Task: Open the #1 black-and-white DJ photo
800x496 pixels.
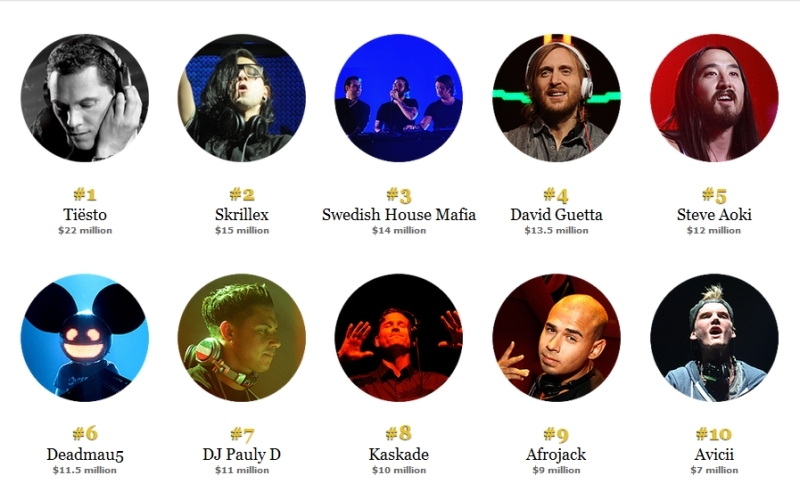Action: point(85,98)
